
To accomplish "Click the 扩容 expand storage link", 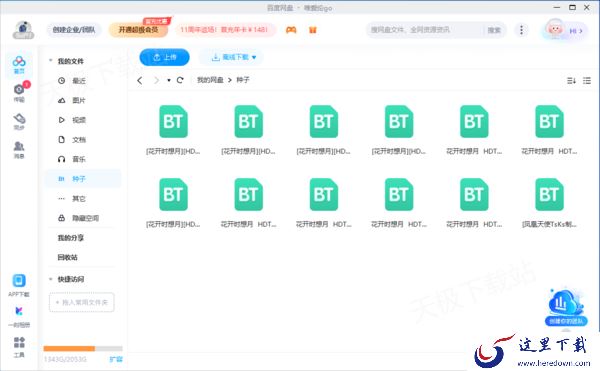I will (x=116, y=359).
